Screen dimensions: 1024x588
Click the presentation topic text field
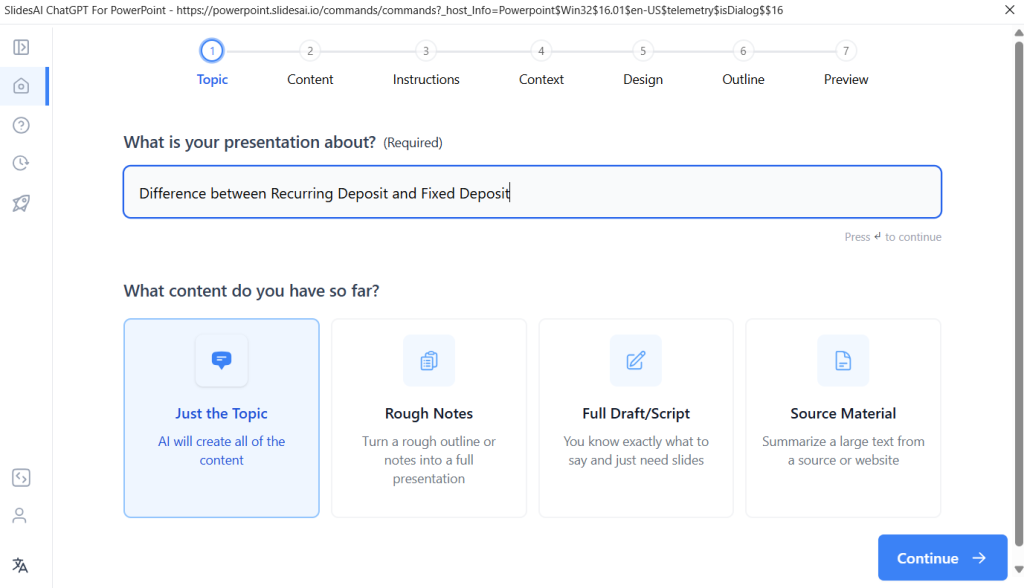coord(532,192)
